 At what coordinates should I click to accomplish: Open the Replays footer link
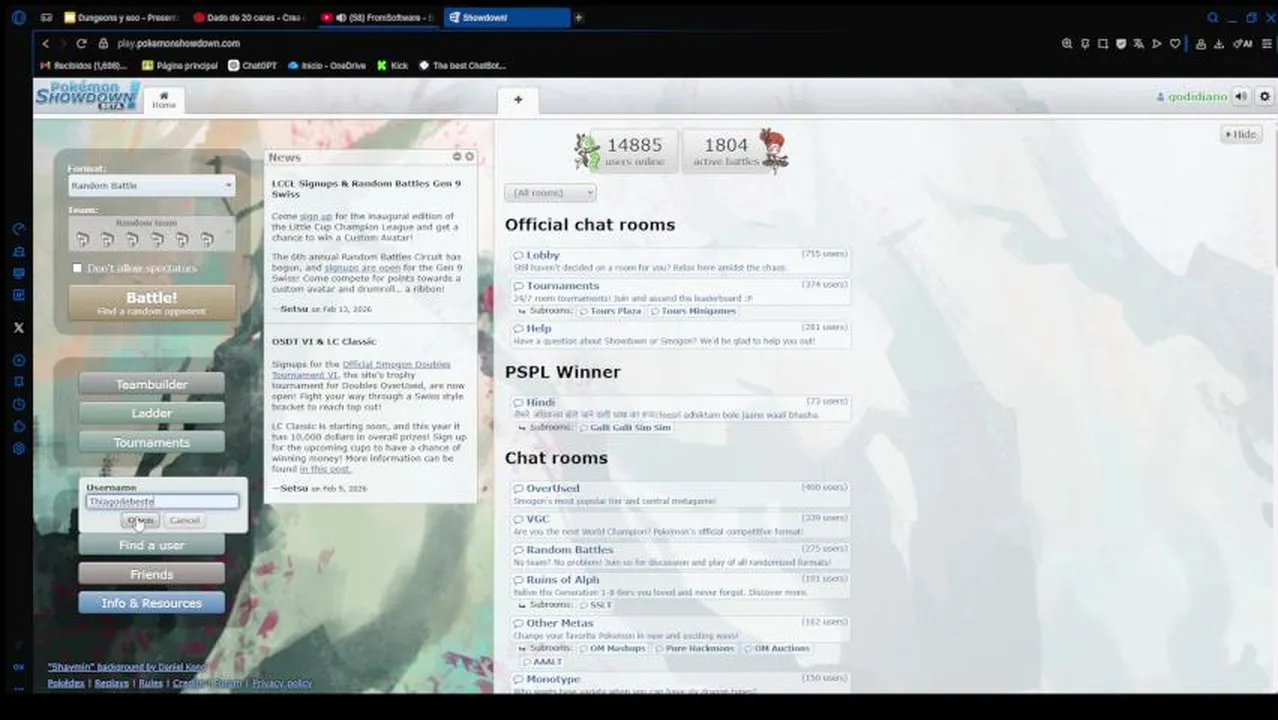(x=112, y=683)
